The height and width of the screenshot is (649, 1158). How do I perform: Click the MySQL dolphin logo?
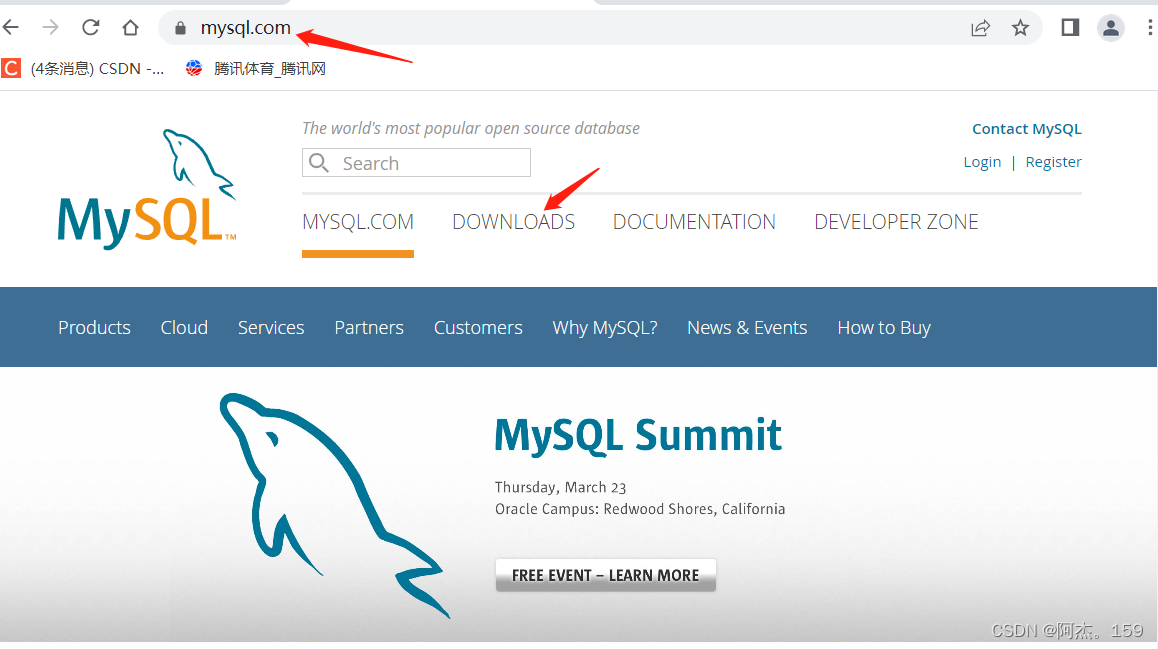(147, 189)
